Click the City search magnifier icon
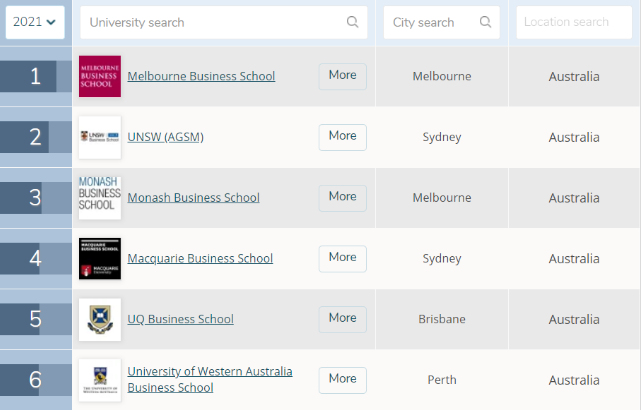643x410 pixels. [485, 22]
